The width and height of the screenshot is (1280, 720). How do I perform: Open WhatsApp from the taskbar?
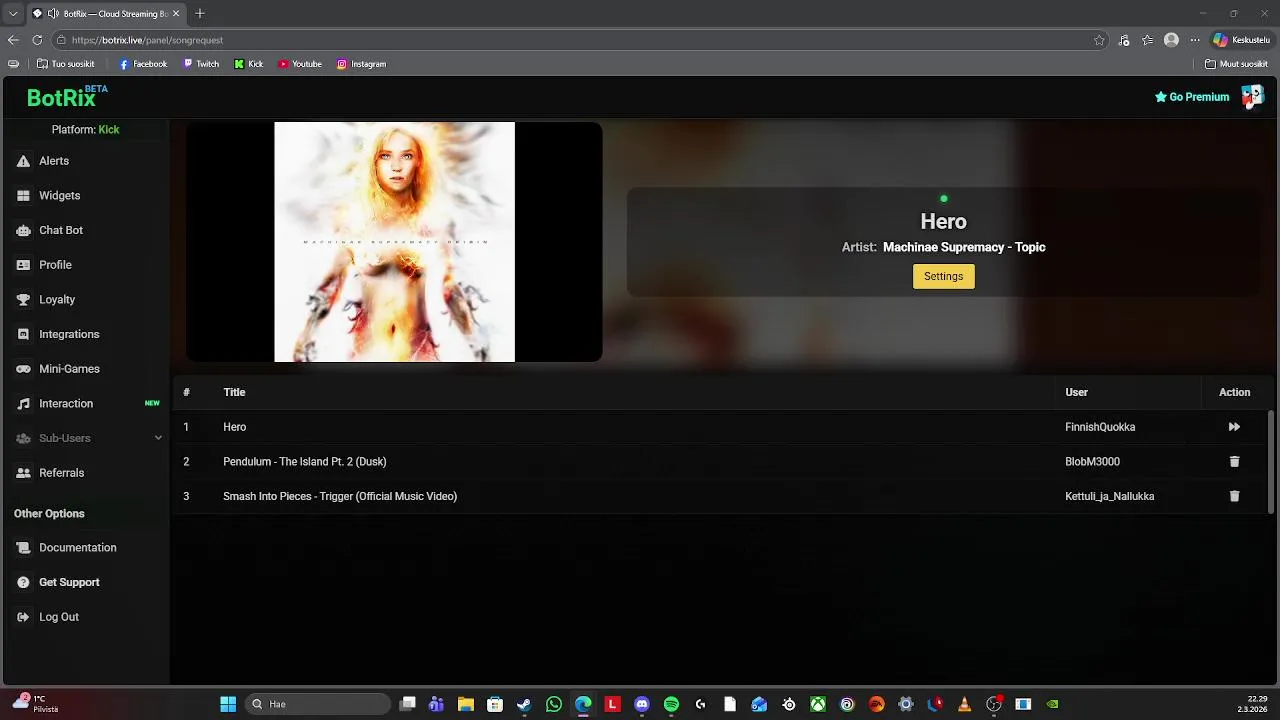[x=554, y=704]
